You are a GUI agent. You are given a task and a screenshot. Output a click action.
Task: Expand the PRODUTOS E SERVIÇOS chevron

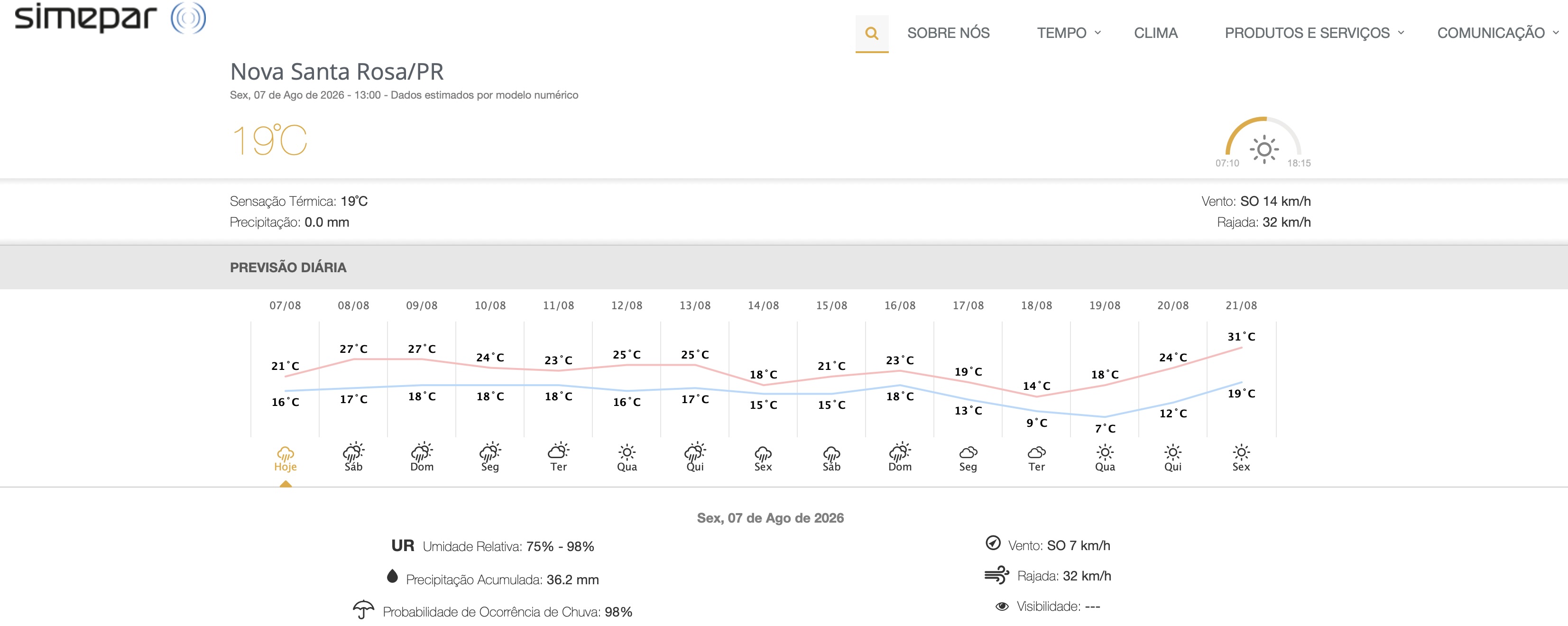1401,33
